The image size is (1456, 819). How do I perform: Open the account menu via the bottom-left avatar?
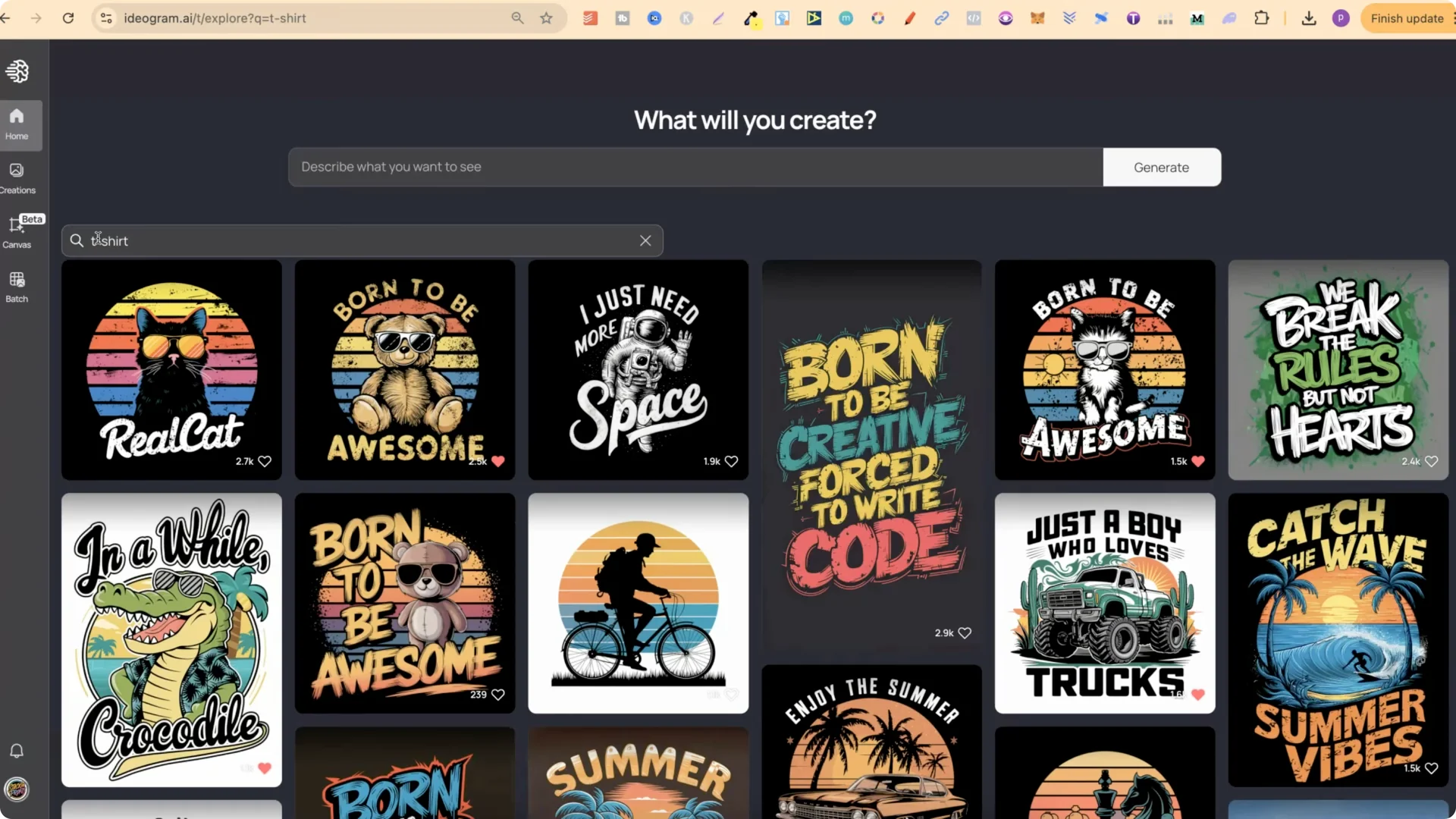[x=16, y=789]
